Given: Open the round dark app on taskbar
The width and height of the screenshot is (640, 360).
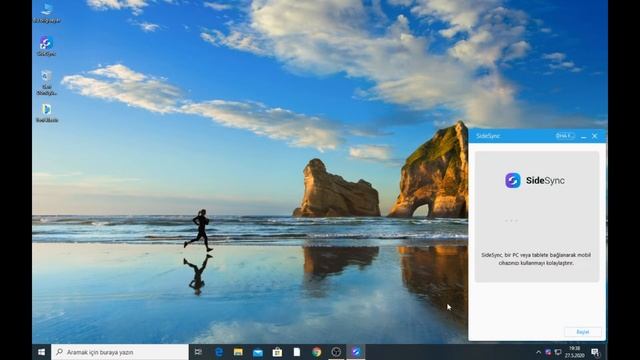Looking at the screenshot, I should [x=336, y=352].
